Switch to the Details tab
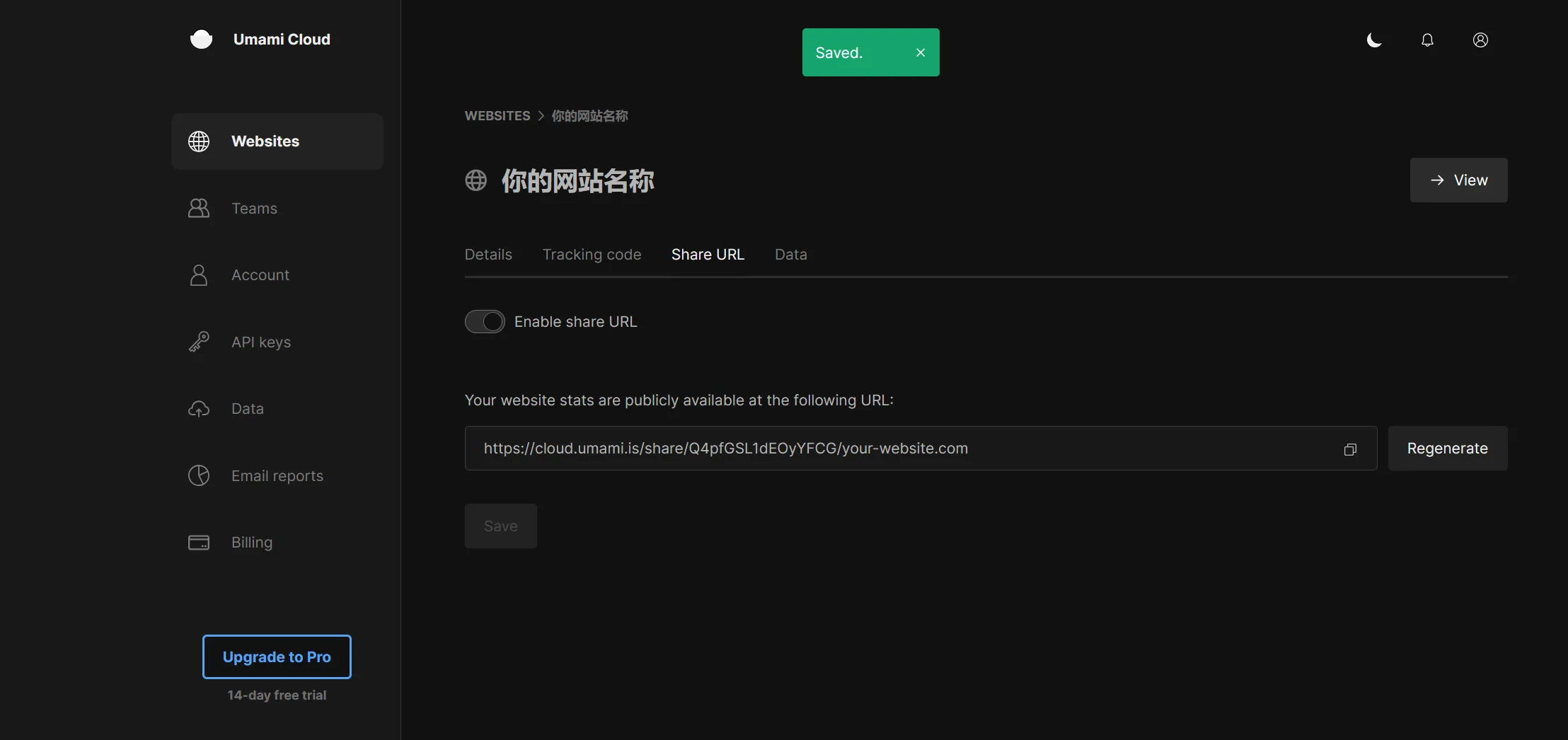Viewport: 1568px width, 740px height. (488, 255)
